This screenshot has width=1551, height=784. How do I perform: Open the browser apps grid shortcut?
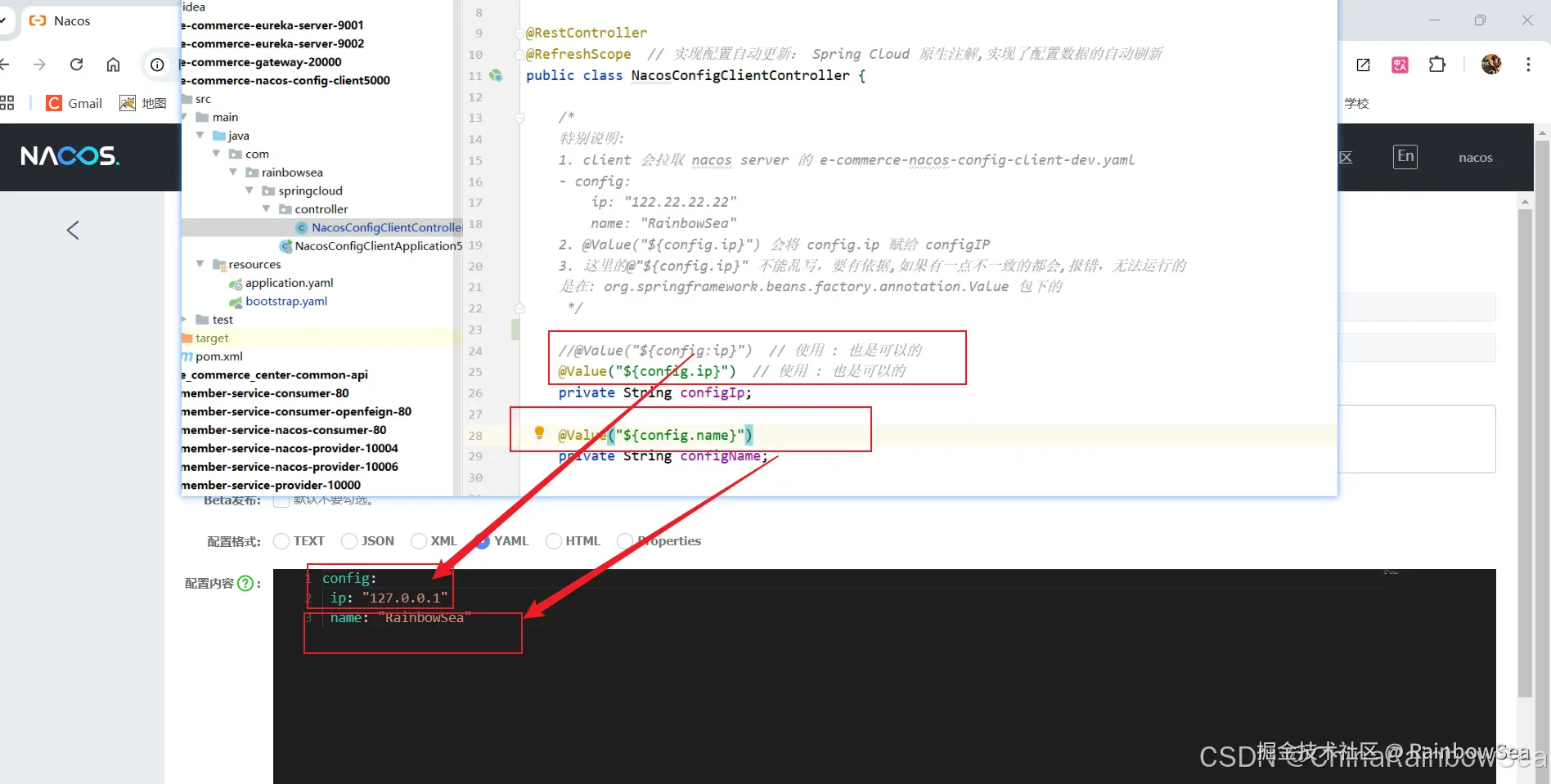[x=7, y=103]
